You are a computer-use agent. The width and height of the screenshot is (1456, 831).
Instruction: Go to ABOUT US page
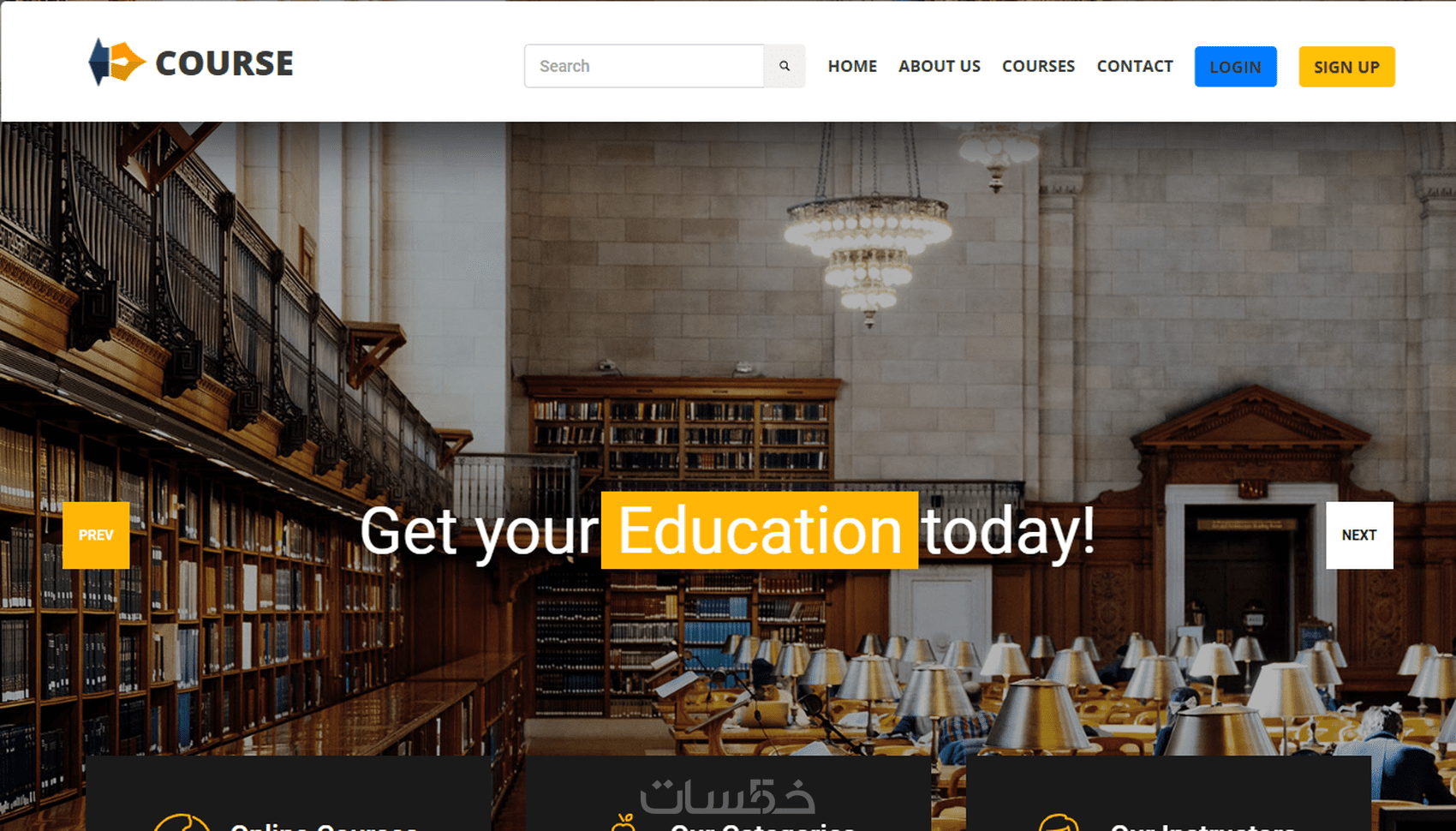click(940, 66)
